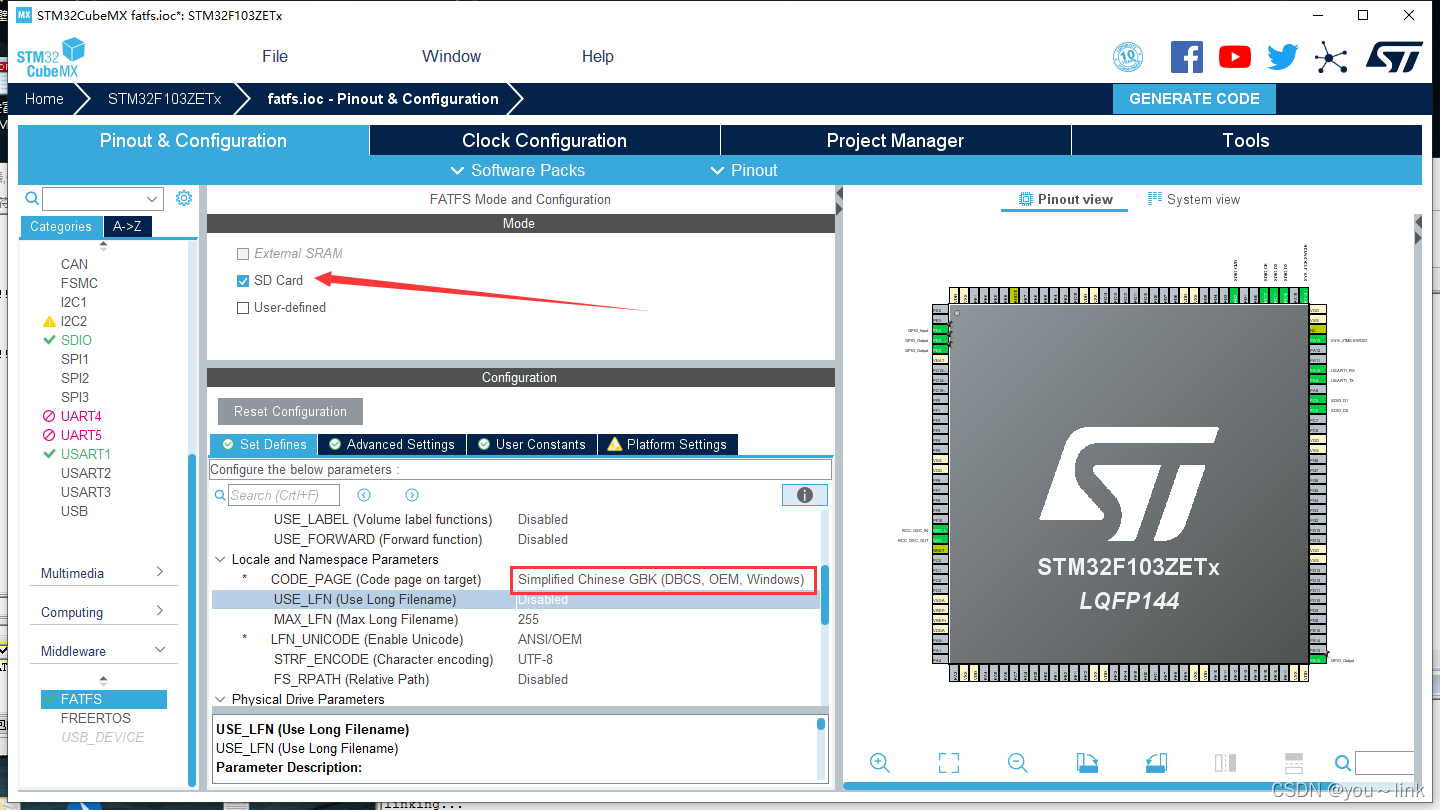Click the parameter list vertical scrollbar
Screen dimensions: 1440x810
coord(825,594)
